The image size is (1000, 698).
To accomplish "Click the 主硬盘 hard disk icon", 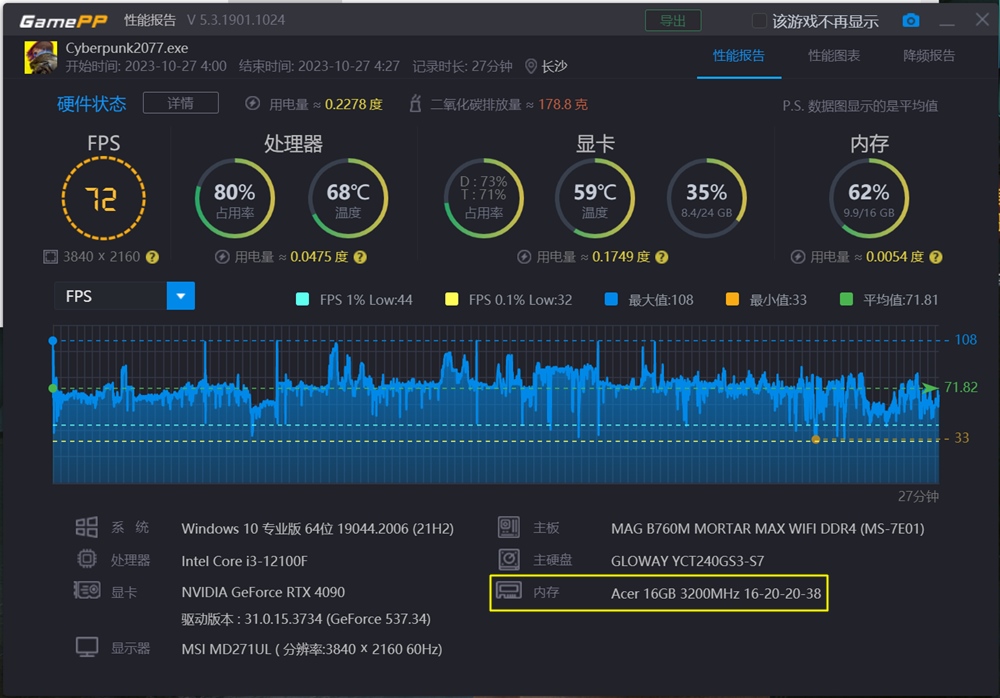I will 509,560.
